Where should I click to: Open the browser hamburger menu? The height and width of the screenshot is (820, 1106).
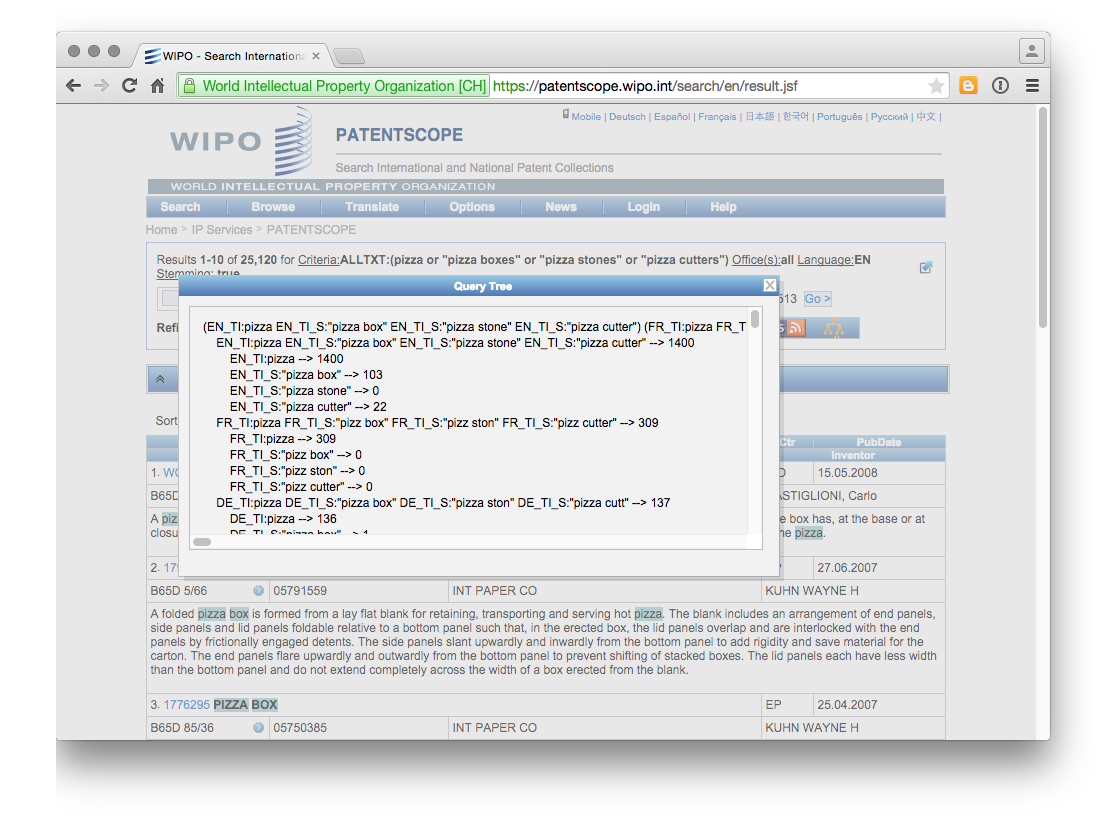[1032, 86]
